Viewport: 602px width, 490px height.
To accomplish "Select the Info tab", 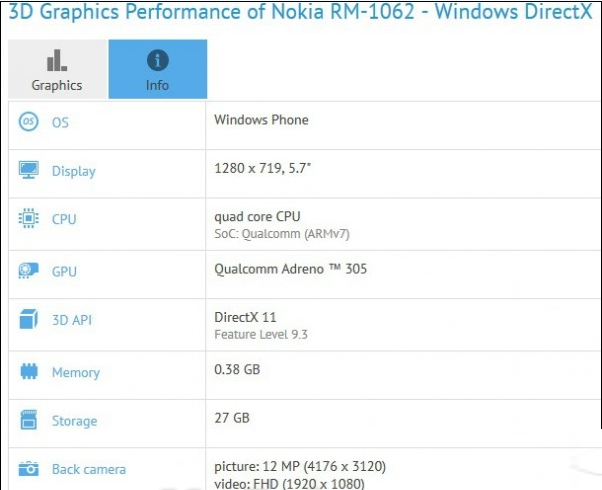I will pos(158,69).
